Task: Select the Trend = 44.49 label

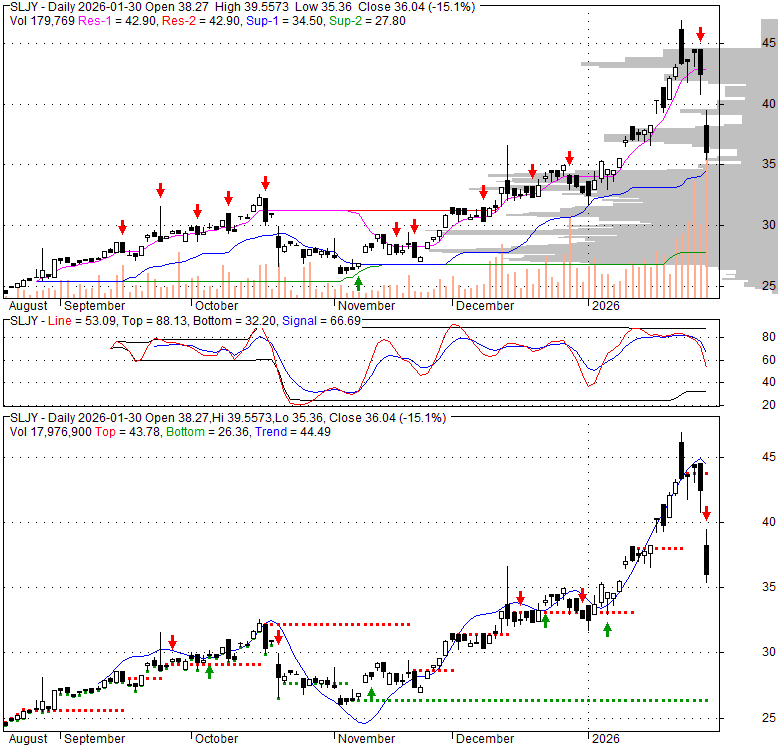Action: click(293, 432)
